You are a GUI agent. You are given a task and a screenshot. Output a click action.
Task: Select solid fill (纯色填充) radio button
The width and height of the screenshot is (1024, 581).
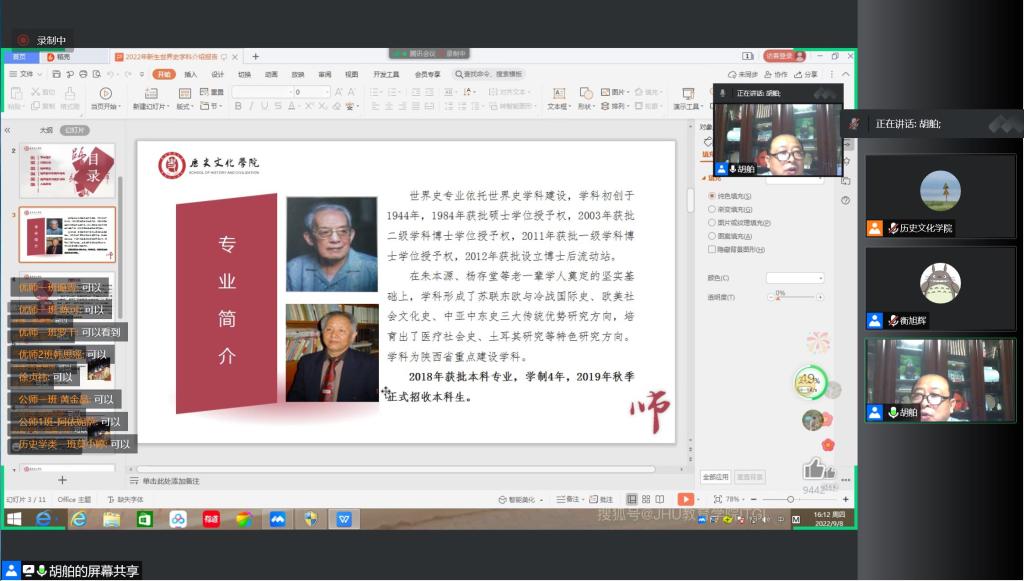pyautogui.click(x=711, y=196)
